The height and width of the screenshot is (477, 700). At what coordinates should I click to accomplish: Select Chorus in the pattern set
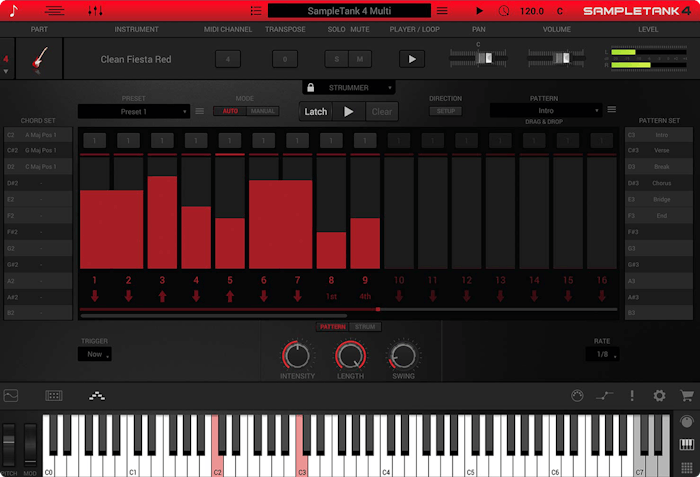[x=659, y=183]
